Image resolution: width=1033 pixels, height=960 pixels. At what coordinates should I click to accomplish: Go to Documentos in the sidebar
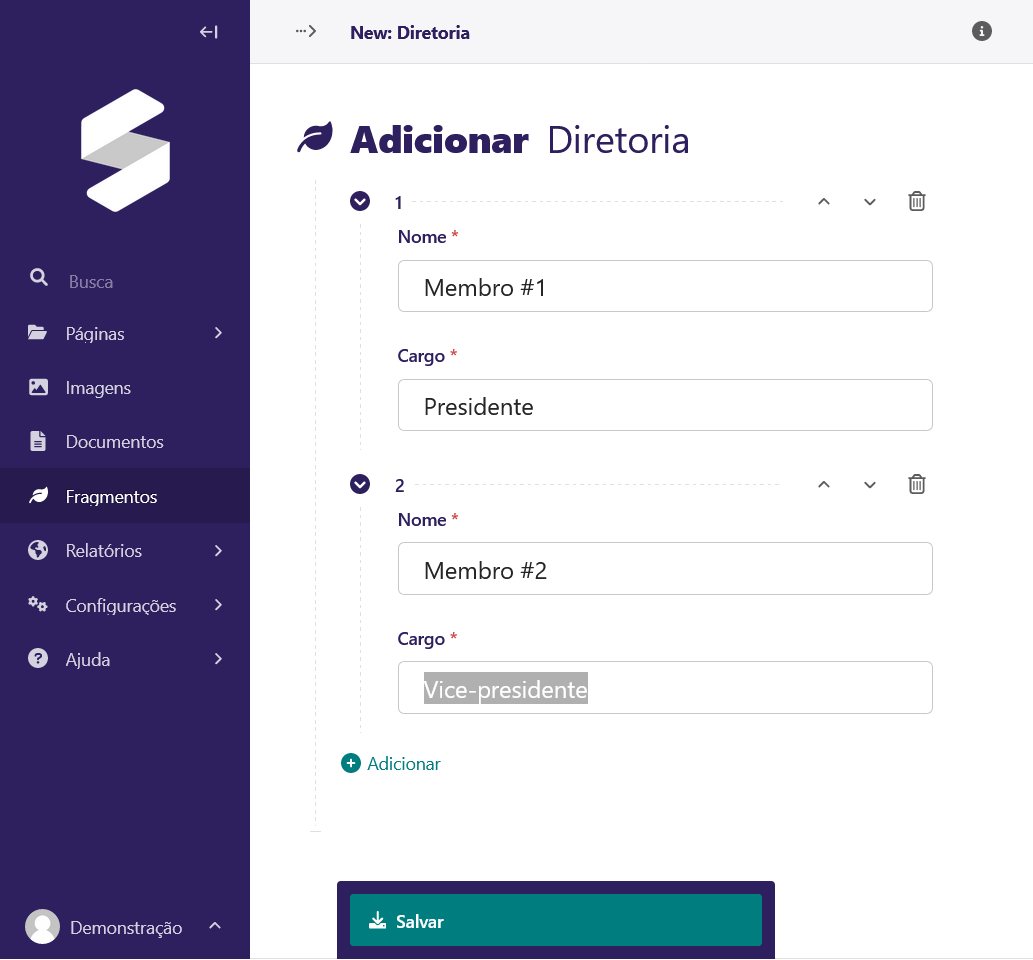point(114,442)
